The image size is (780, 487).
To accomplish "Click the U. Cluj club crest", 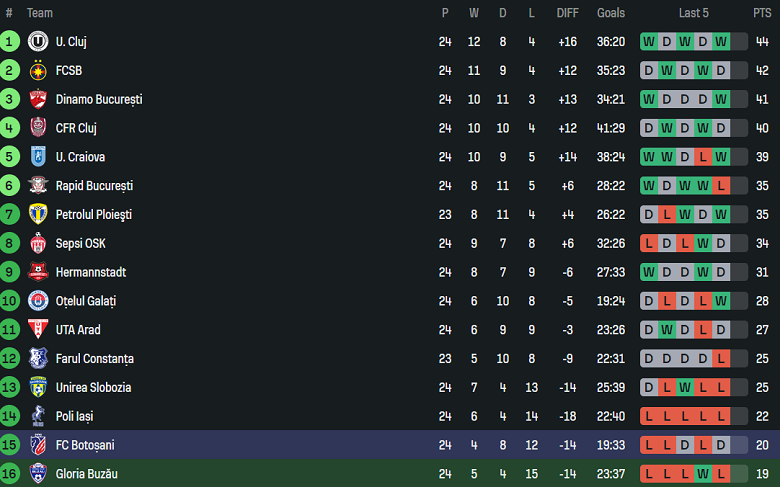I will (38, 42).
